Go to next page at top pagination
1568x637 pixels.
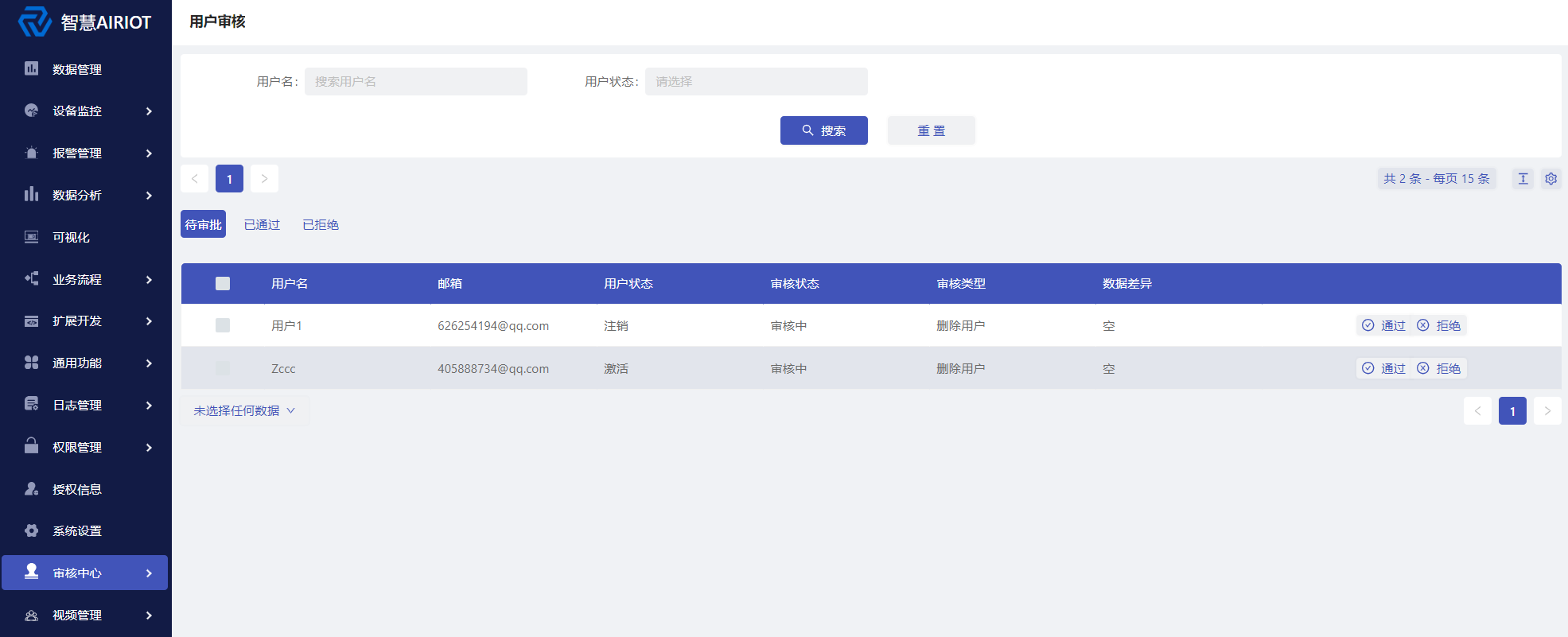coord(264,178)
